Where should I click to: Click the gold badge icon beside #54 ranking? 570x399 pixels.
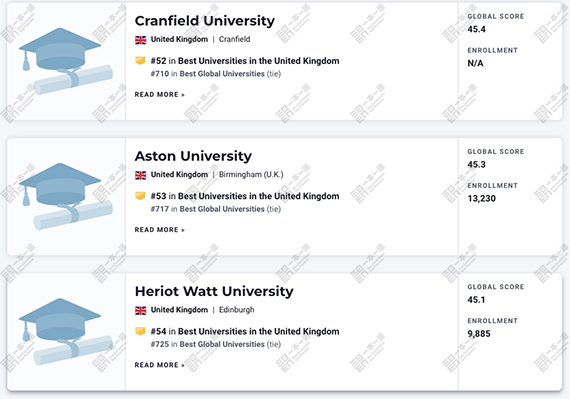point(140,331)
